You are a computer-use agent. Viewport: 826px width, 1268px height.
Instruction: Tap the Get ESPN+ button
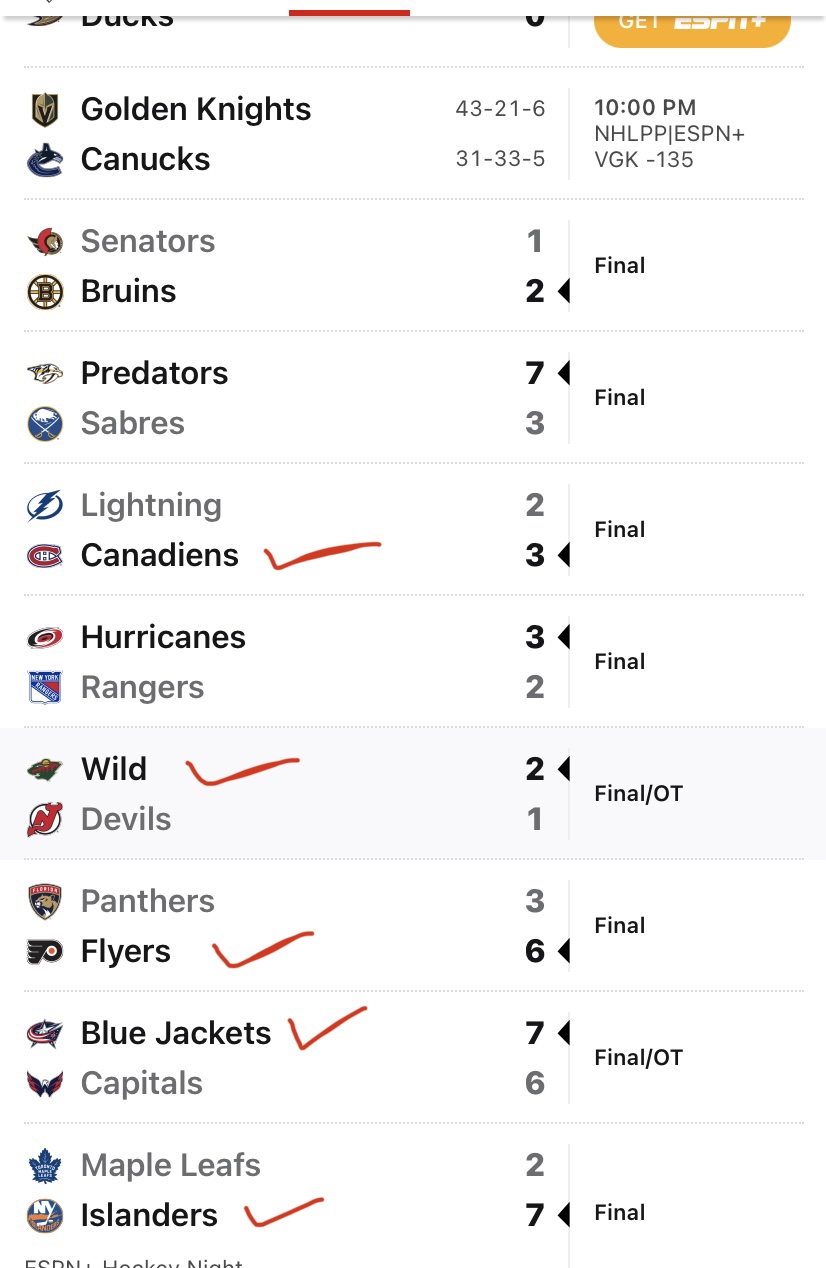692,22
